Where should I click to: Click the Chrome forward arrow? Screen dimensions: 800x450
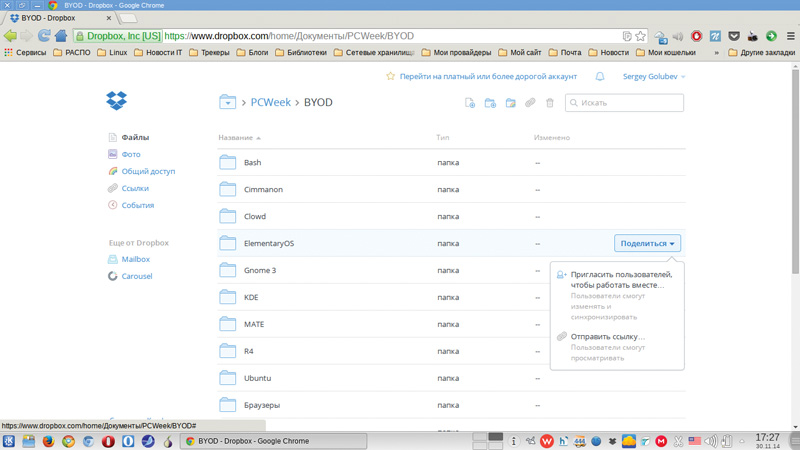27,36
